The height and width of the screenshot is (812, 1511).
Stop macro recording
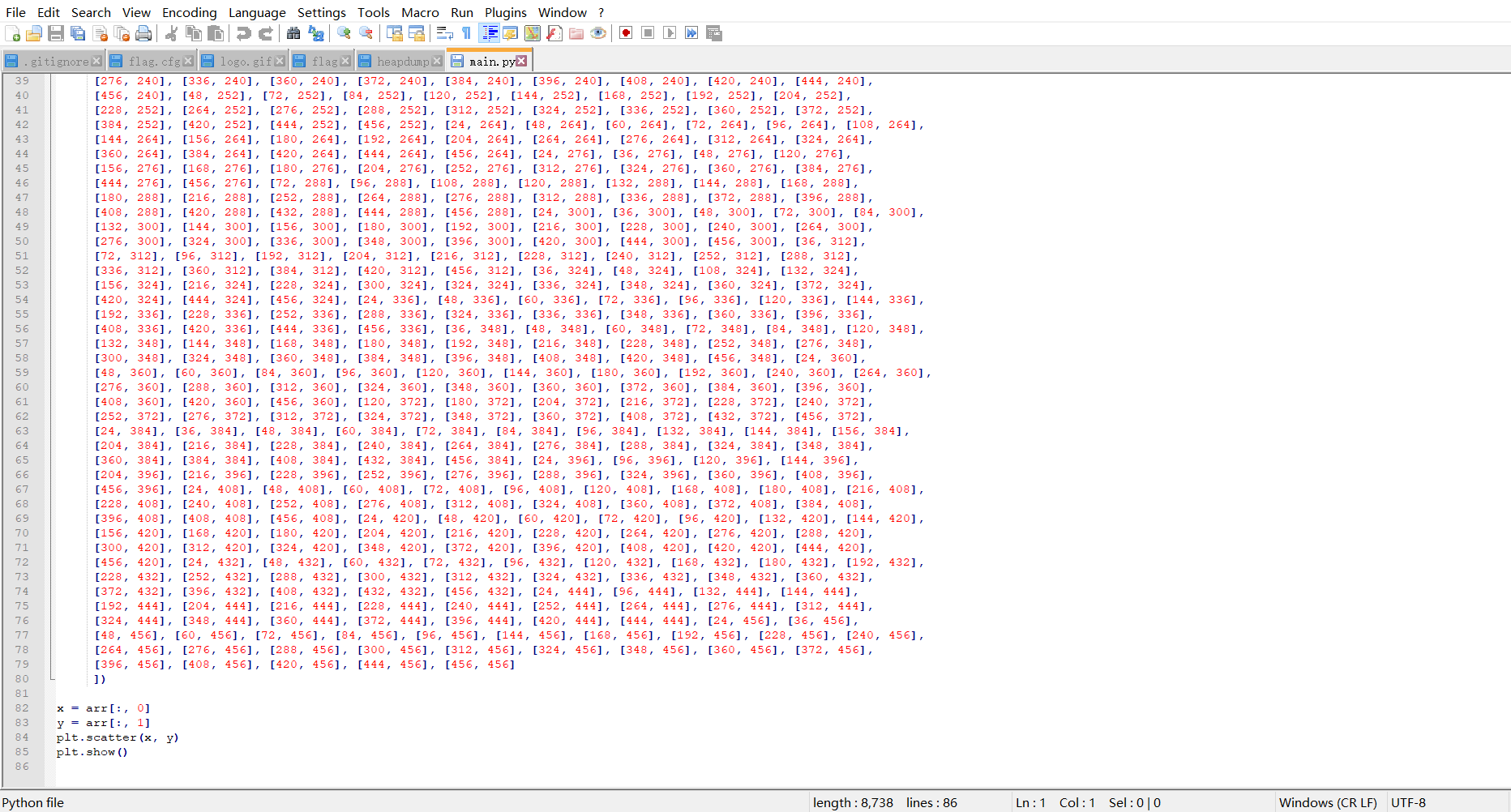[648, 33]
